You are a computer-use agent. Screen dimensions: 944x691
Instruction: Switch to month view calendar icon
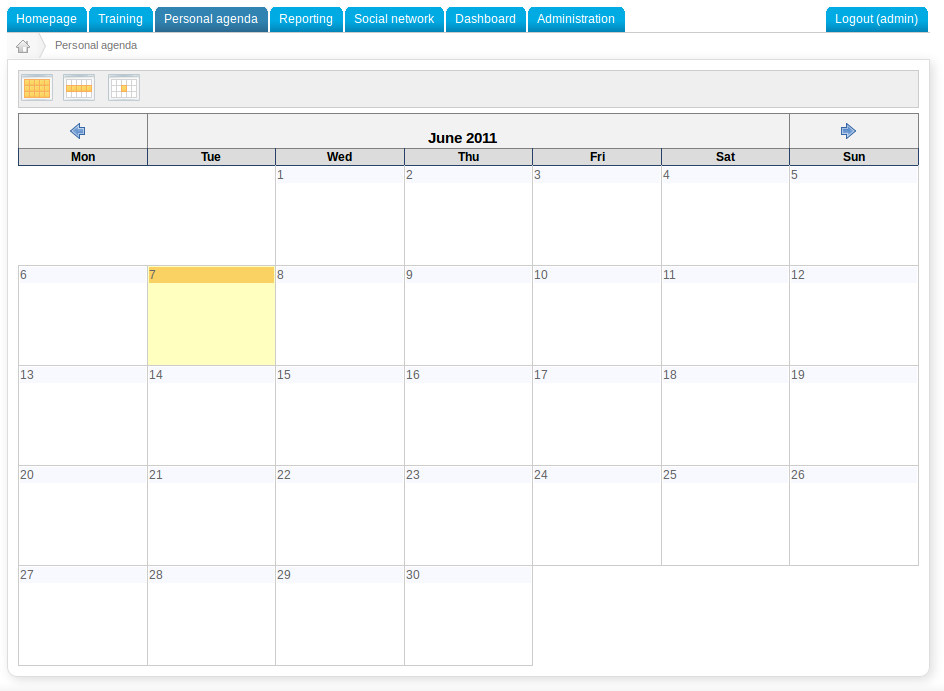[37, 88]
